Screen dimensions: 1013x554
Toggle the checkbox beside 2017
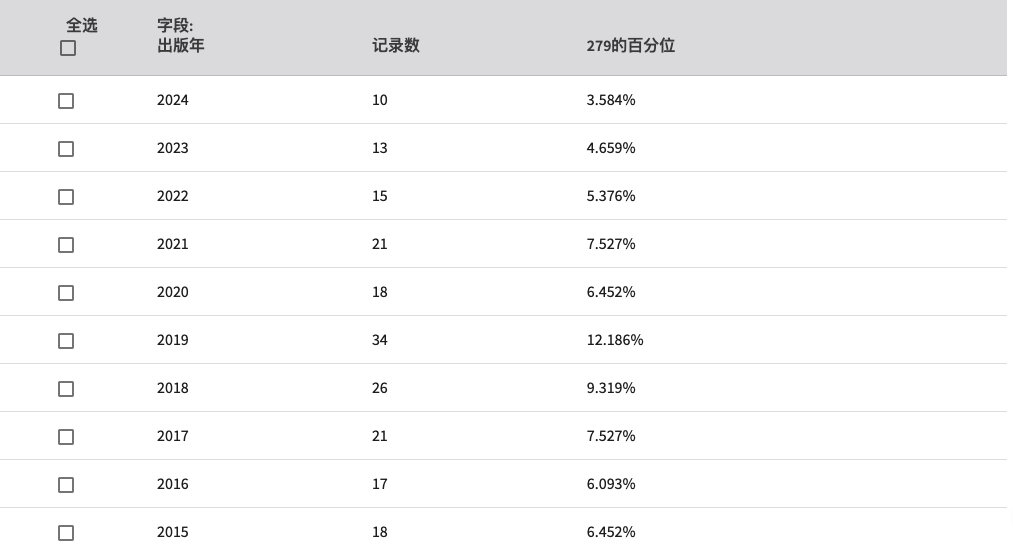pyautogui.click(x=66, y=437)
